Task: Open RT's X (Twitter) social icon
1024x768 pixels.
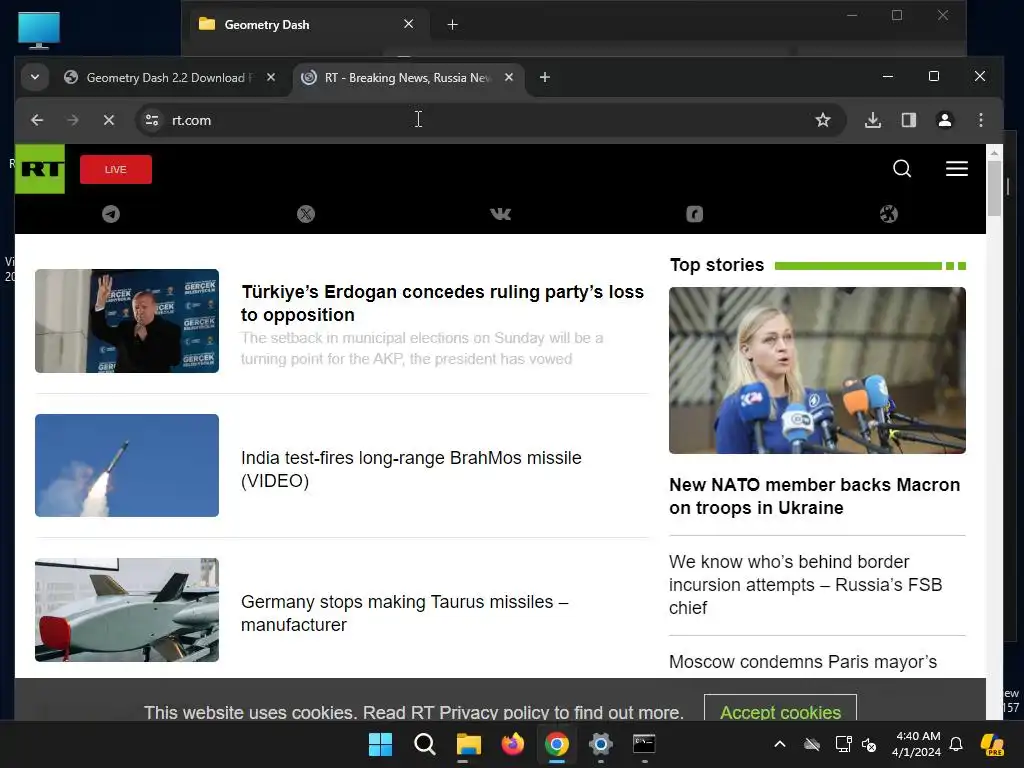Action: click(306, 214)
